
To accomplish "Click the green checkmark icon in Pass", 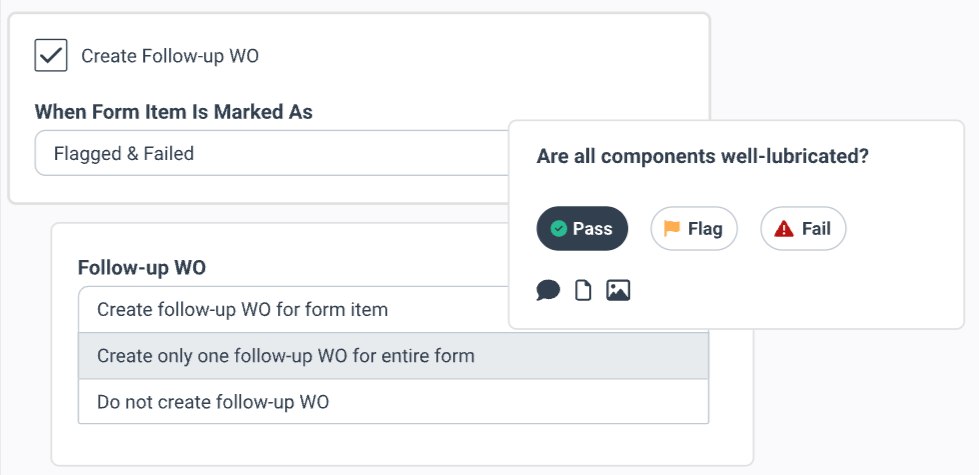I will pyautogui.click(x=559, y=229).
